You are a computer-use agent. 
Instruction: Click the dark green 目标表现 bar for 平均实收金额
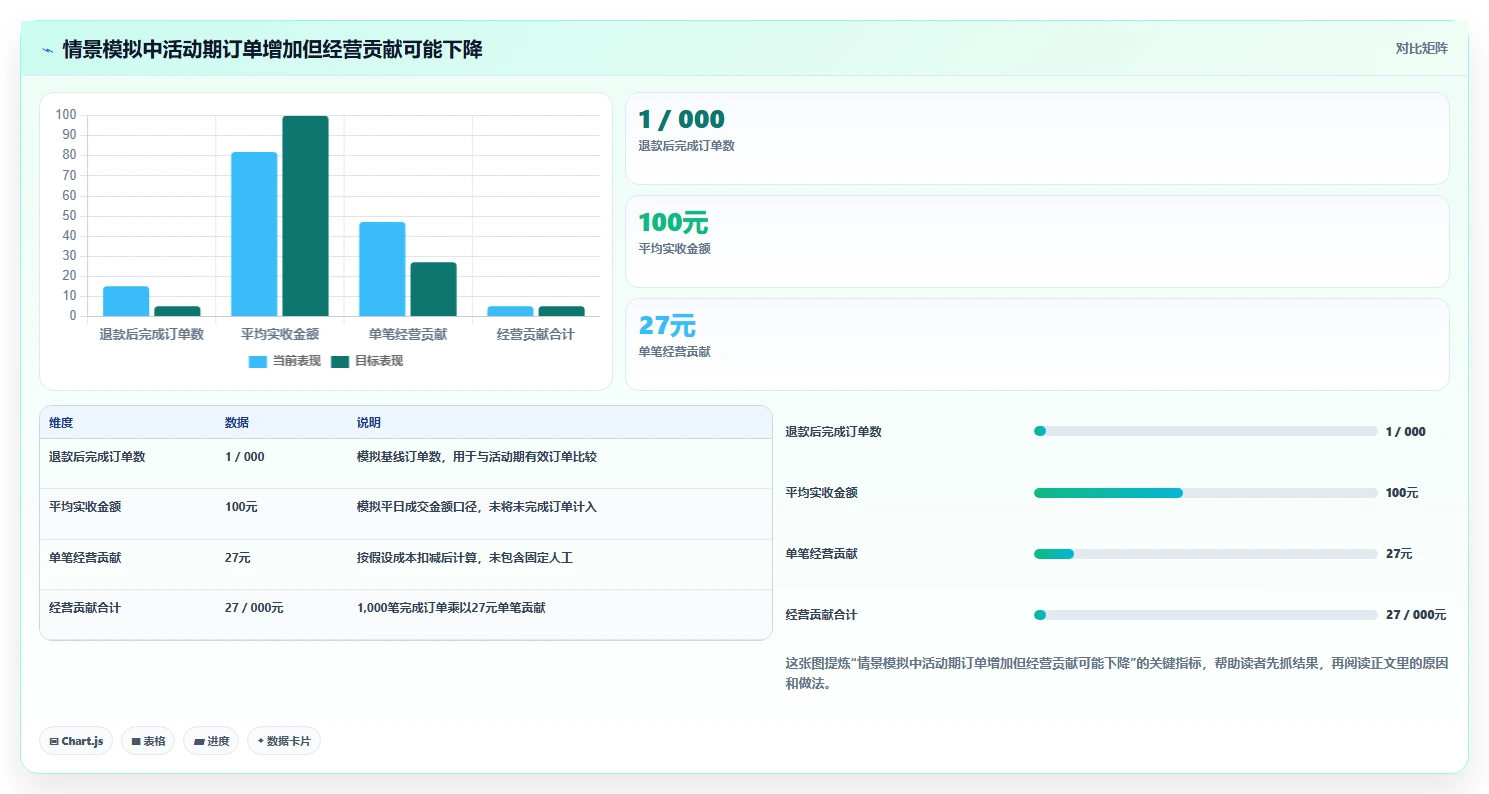305,216
